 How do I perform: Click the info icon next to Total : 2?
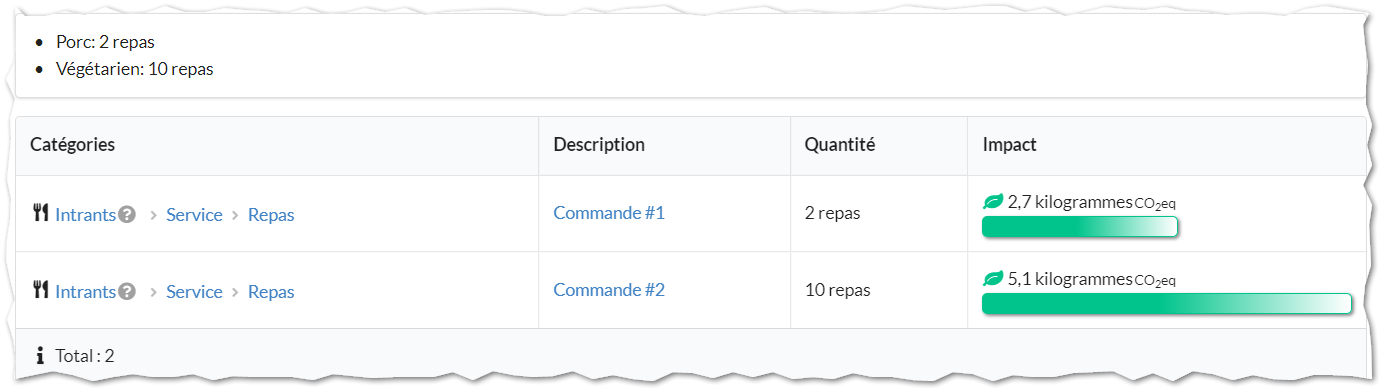[40, 355]
